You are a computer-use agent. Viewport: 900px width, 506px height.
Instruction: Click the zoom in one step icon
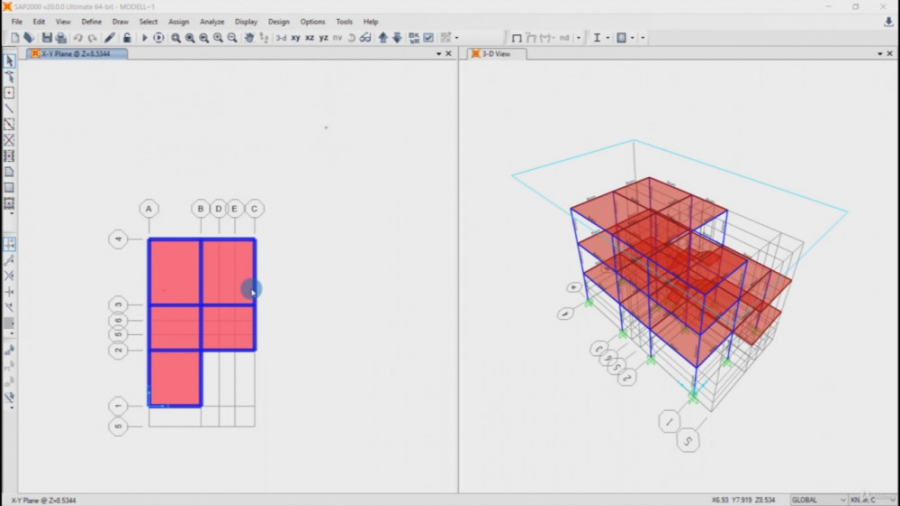click(x=218, y=38)
